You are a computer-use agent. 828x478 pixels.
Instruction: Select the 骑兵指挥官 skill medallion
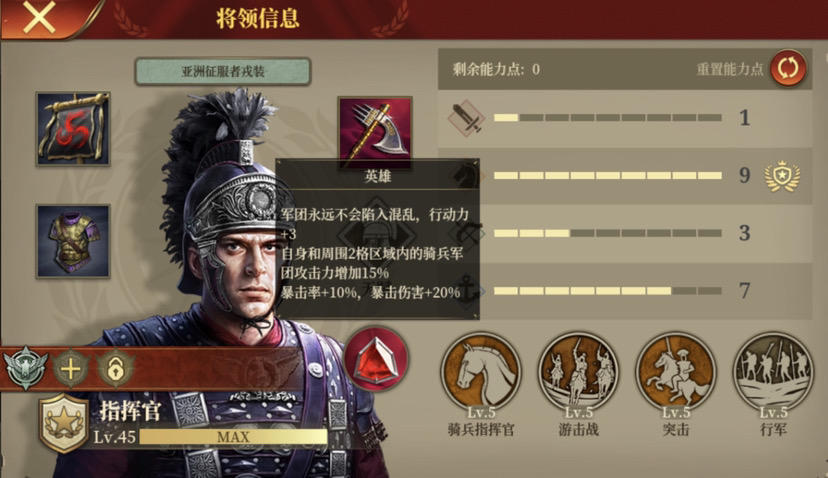[481, 372]
